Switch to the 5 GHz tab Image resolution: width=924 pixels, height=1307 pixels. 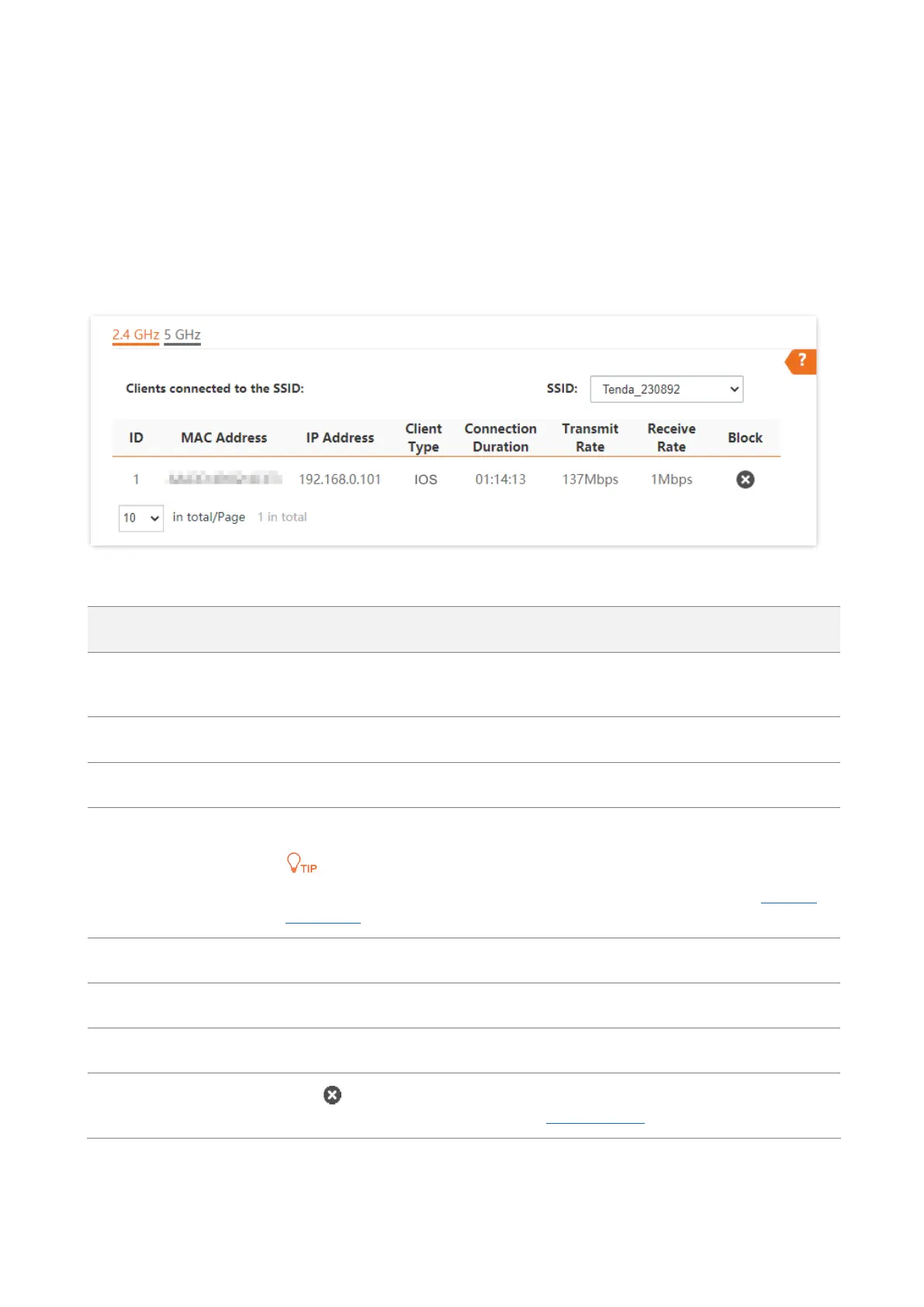pyautogui.click(x=182, y=335)
